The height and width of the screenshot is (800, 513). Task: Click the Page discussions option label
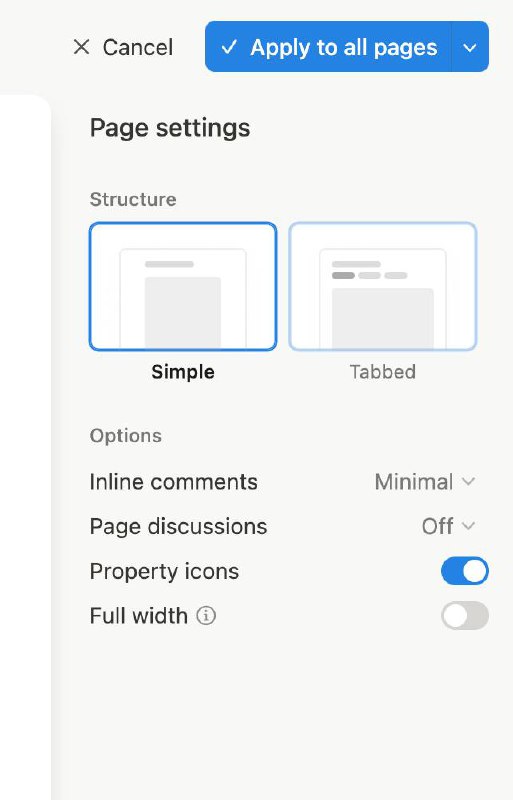tap(178, 526)
